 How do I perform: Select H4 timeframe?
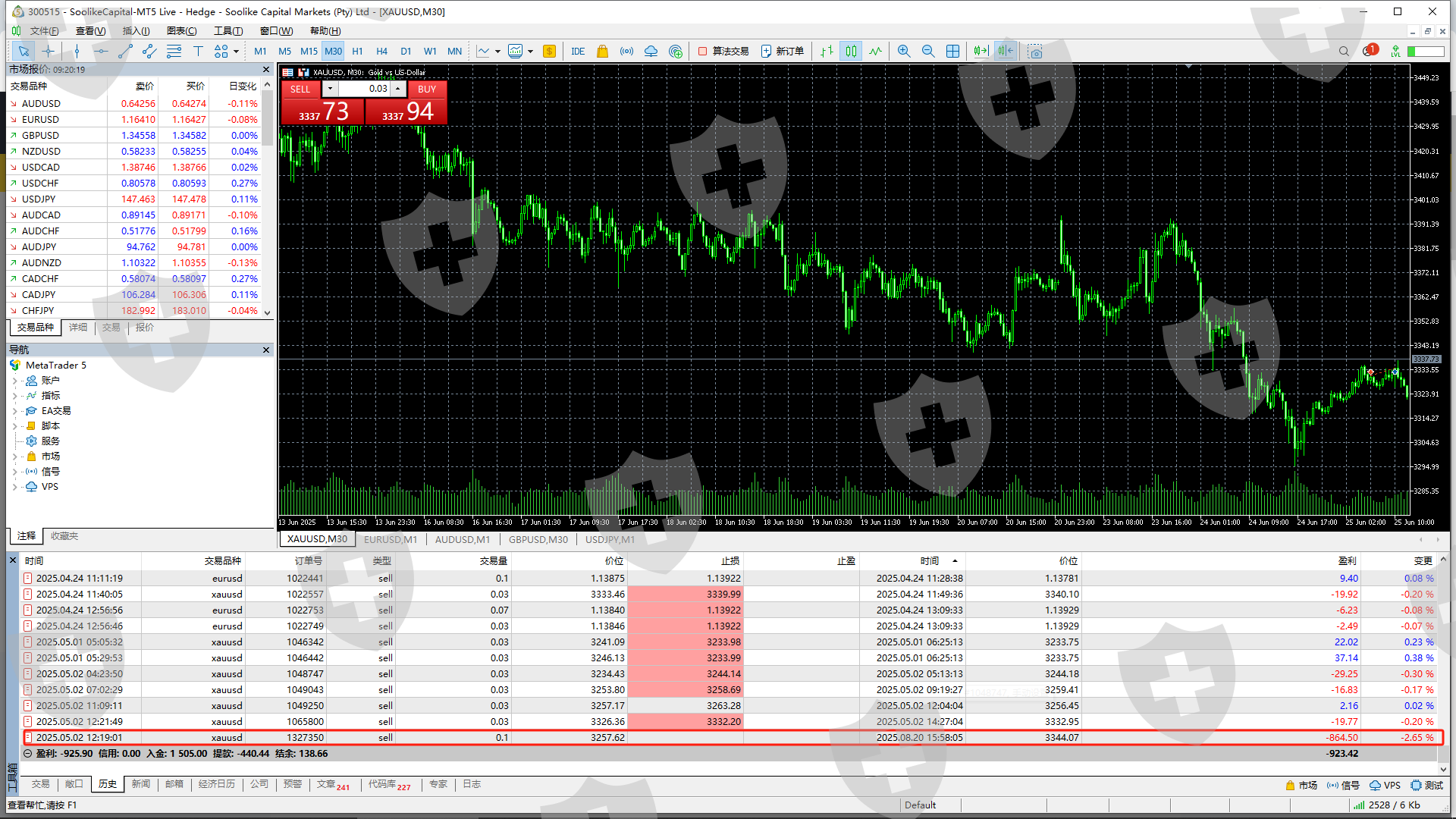click(381, 51)
